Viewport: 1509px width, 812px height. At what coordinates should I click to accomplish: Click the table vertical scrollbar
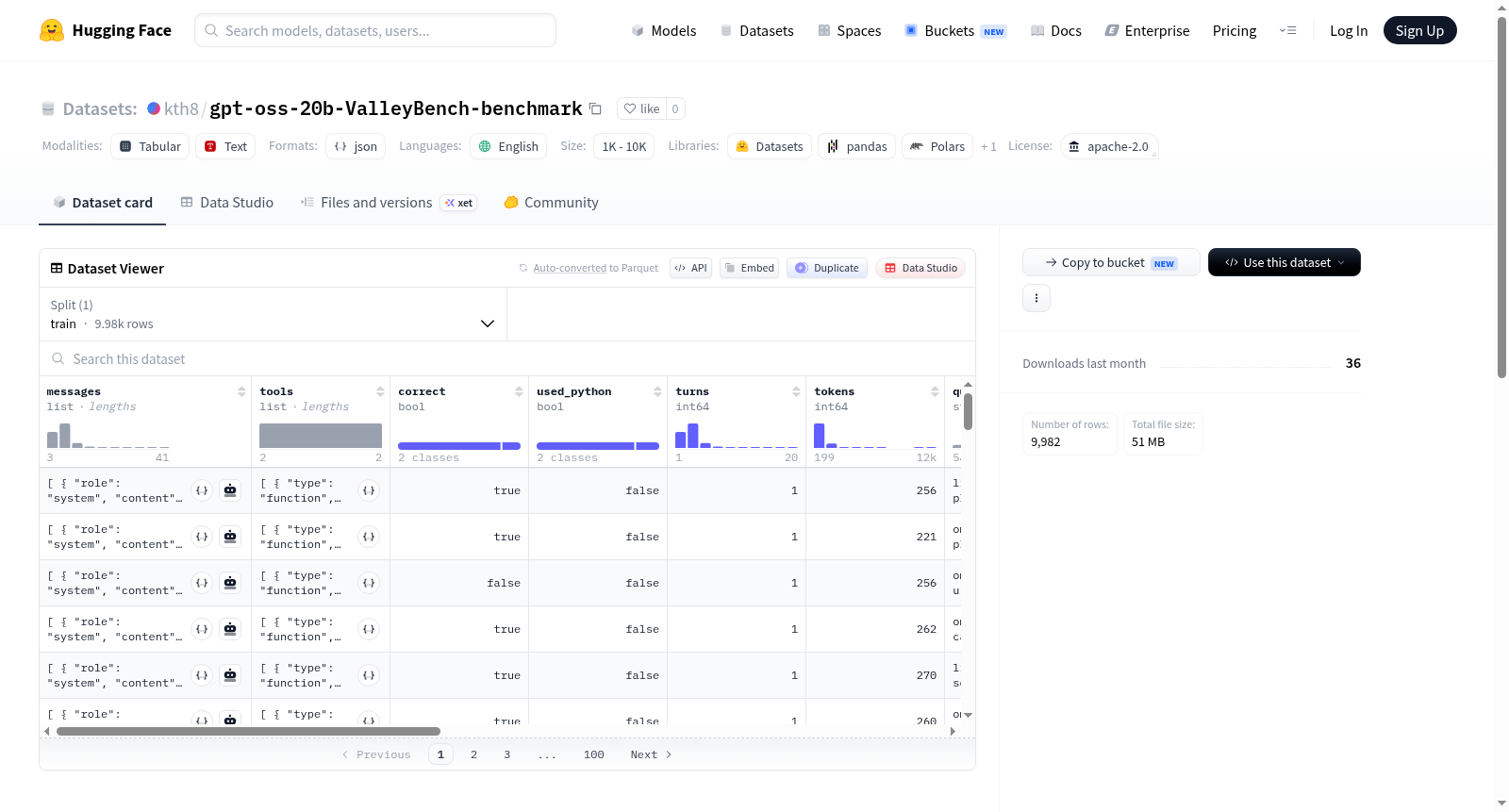click(968, 412)
